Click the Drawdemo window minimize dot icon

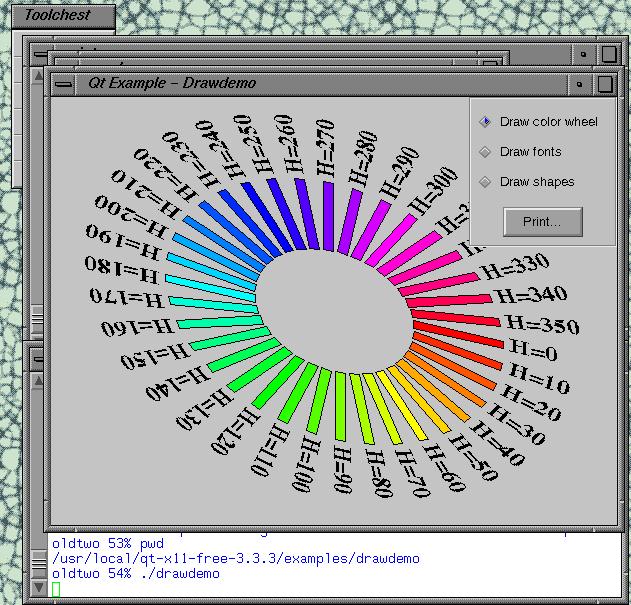point(579,85)
